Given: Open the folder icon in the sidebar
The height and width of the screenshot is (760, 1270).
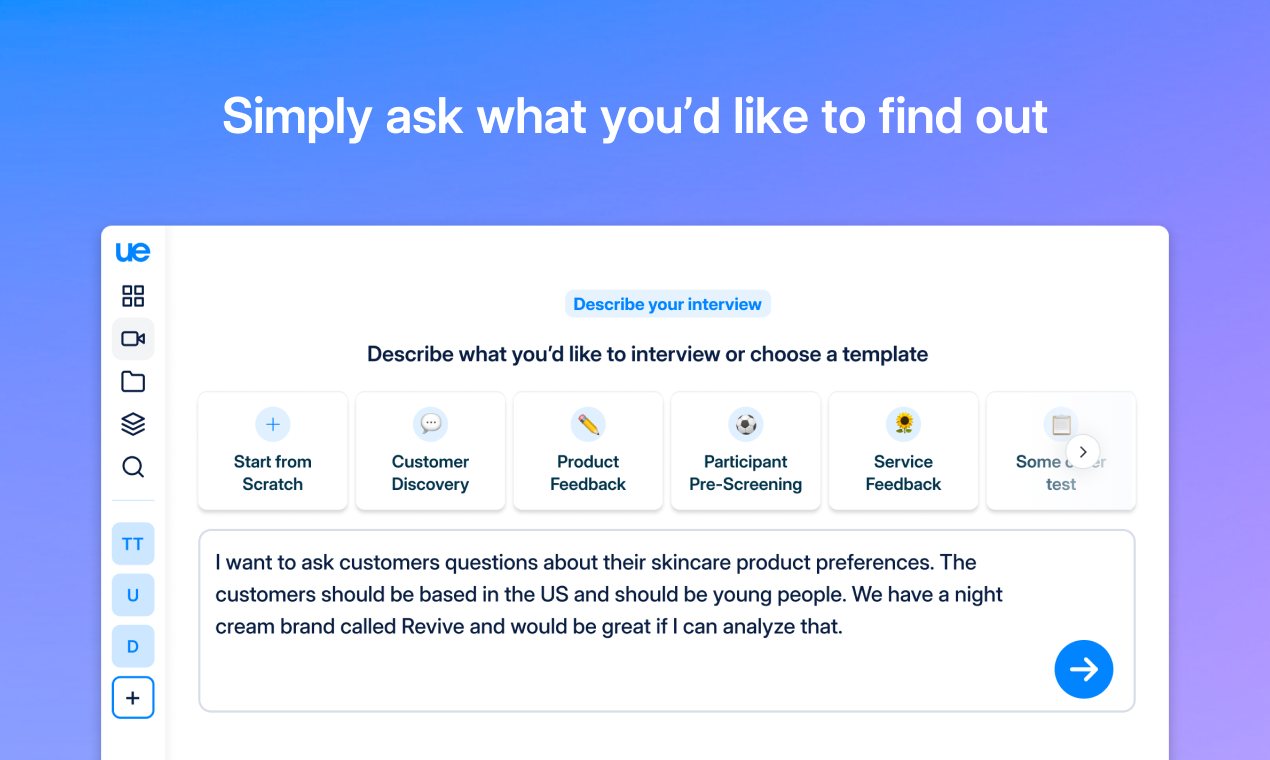Looking at the screenshot, I should (133, 381).
